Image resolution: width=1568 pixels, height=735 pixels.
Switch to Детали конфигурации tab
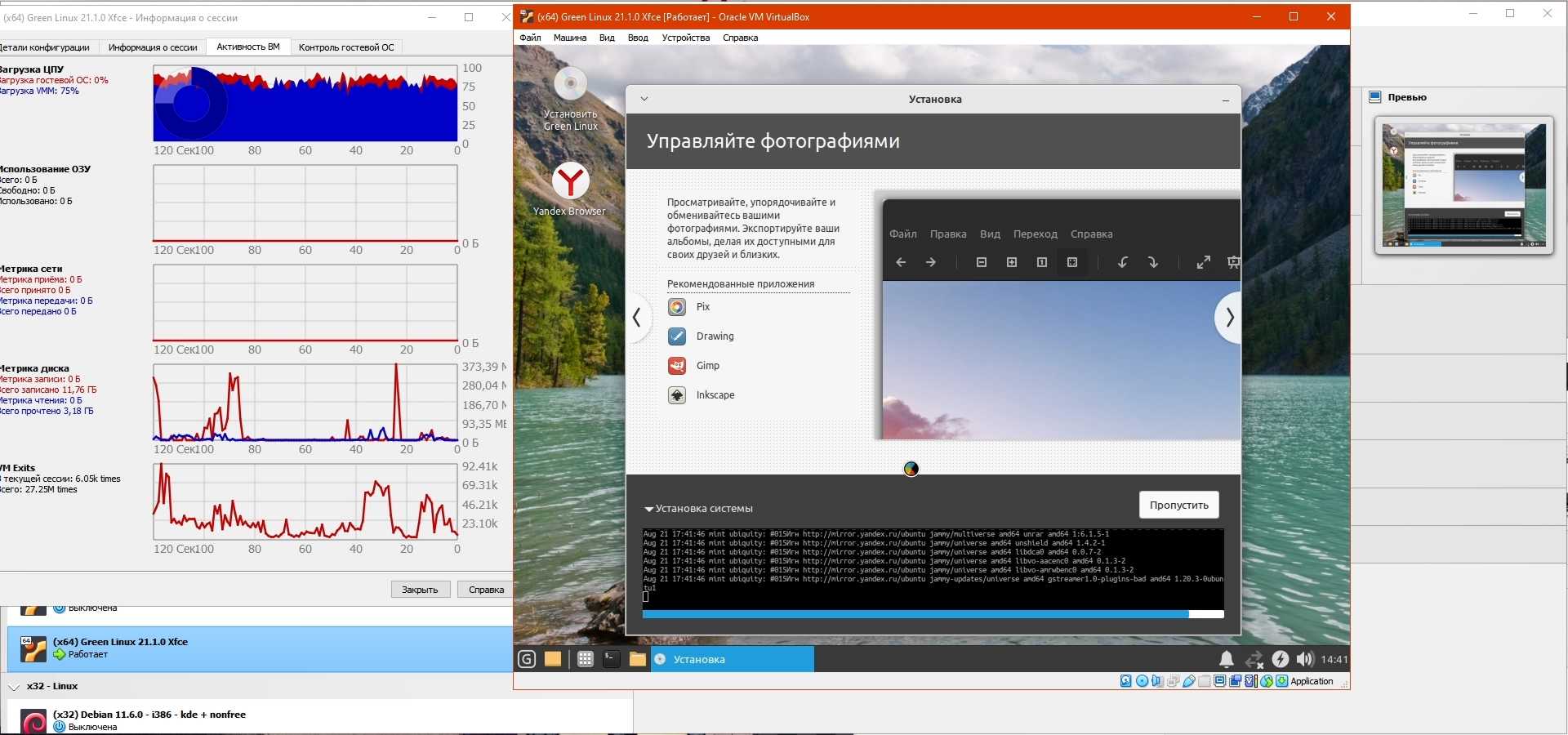(x=48, y=47)
